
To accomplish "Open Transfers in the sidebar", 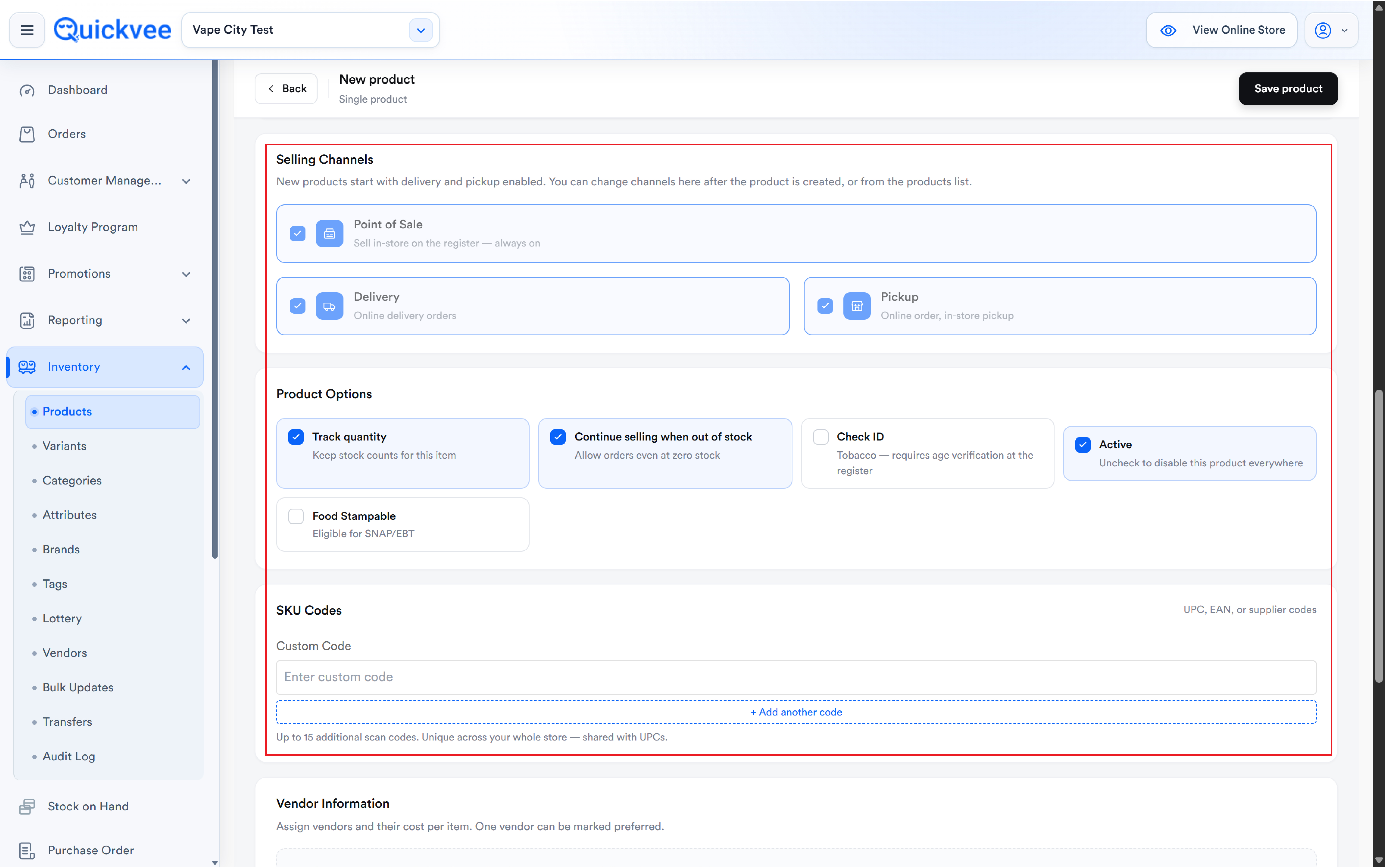I will point(67,722).
